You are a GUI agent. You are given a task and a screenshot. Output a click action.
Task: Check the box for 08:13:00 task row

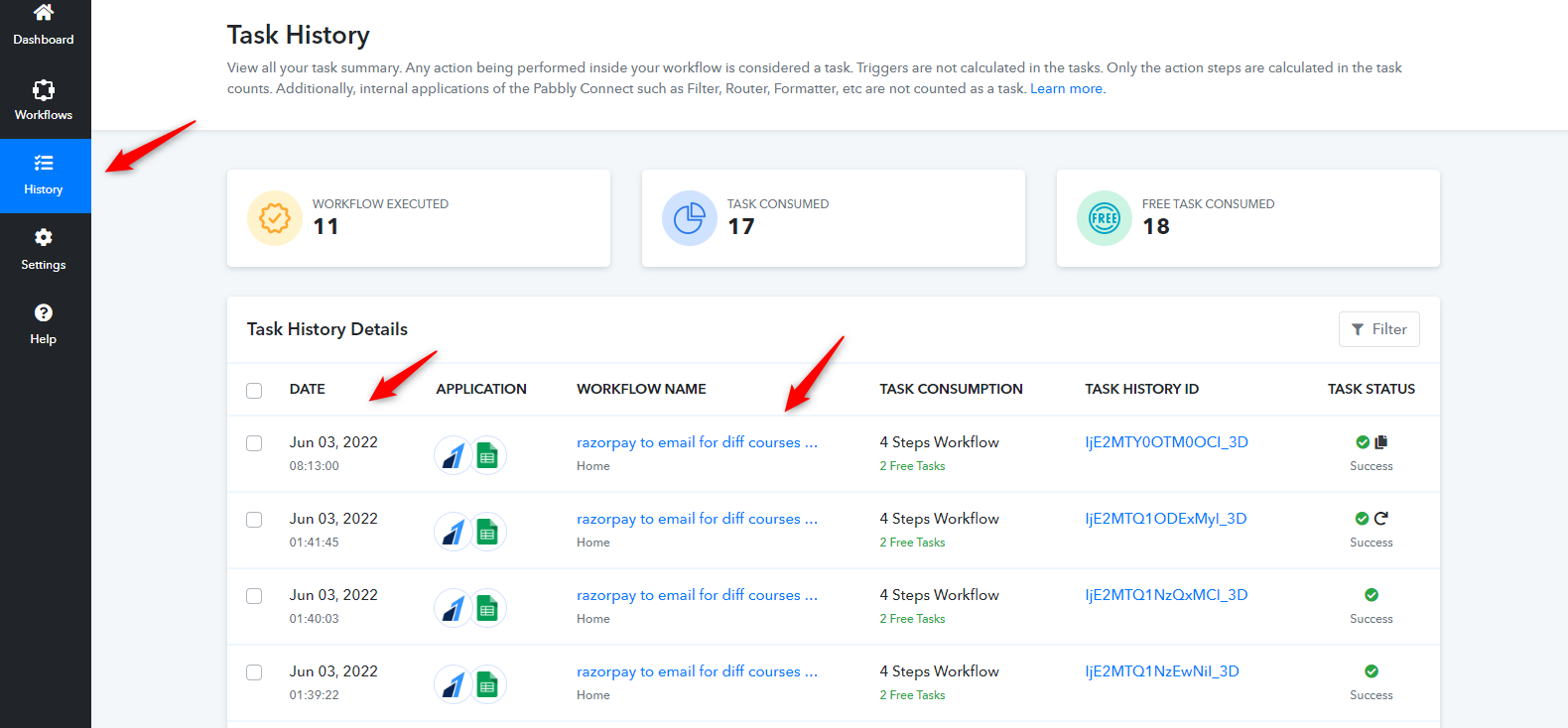point(254,443)
